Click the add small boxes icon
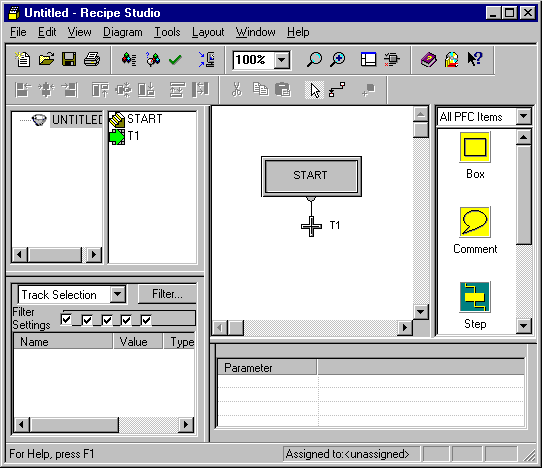 (368, 90)
